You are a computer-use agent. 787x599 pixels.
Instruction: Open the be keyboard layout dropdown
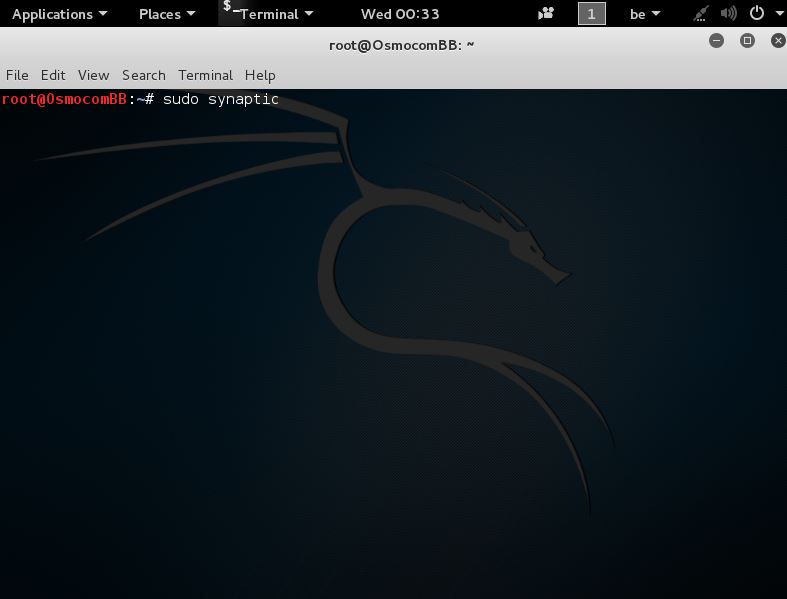pyautogui.click(x=644, y=14)
